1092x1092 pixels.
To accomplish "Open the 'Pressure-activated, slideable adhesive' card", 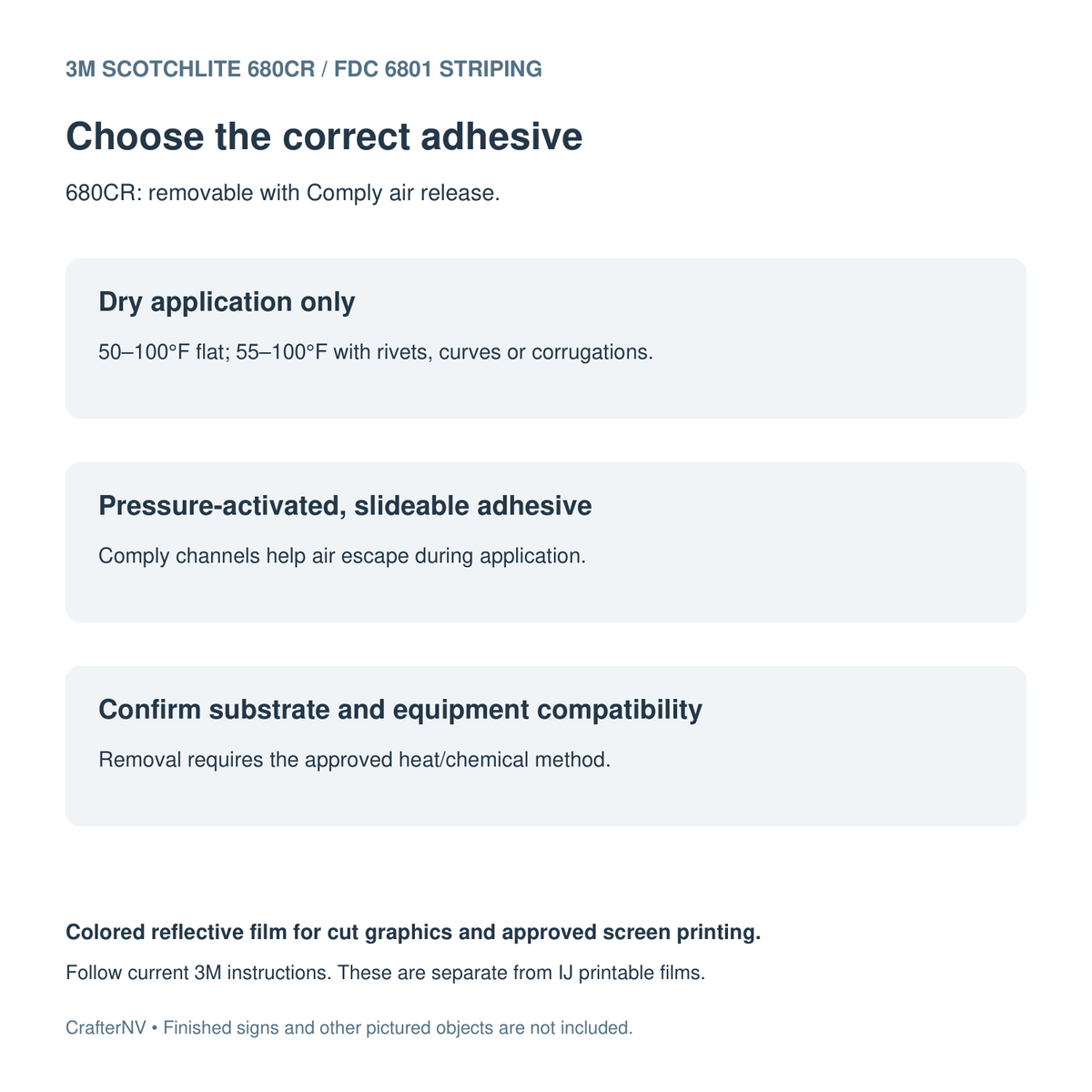I will point(546,542).
